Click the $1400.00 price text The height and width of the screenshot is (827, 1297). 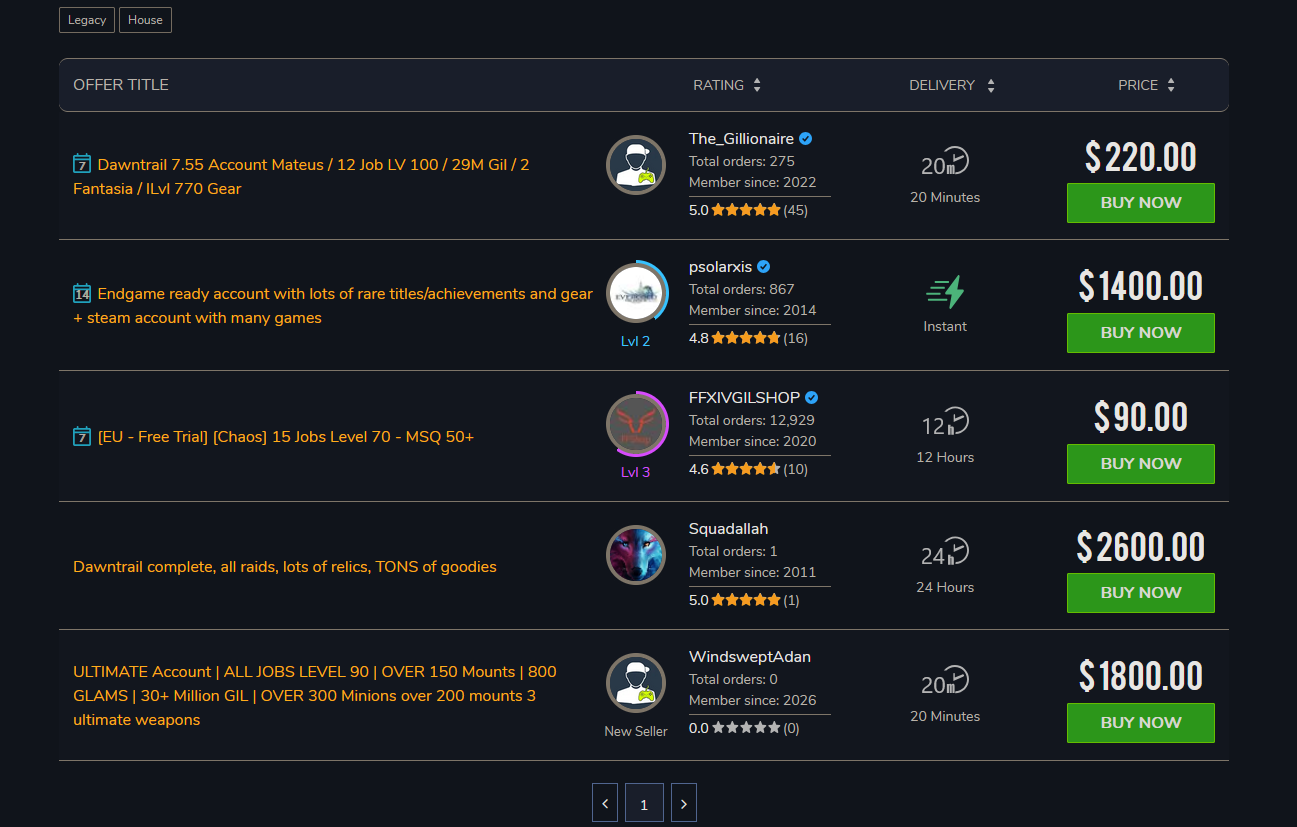[x=1141, y=287]
